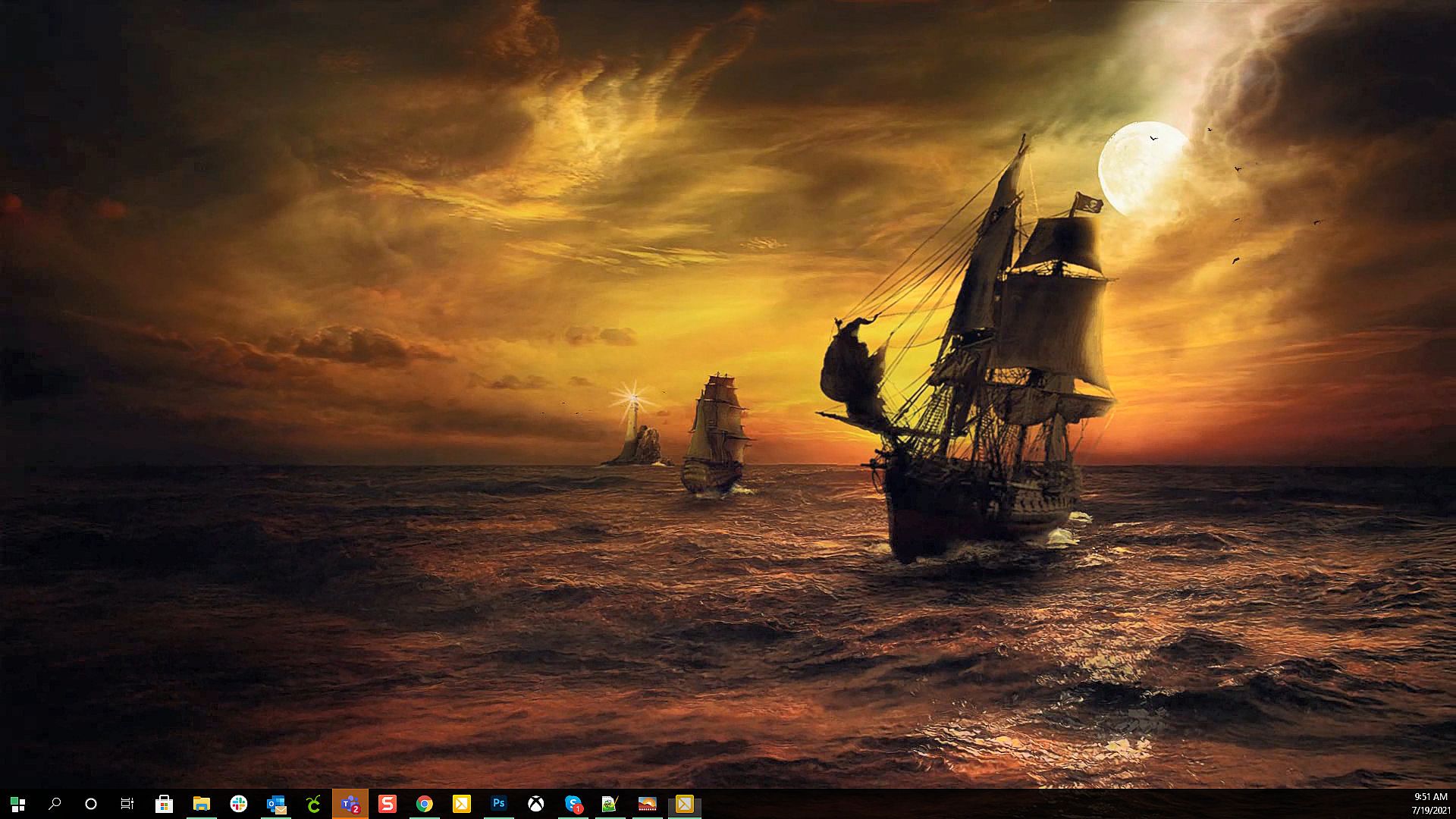Open Microsoft Teams with 2 notifications

point(350,804)
